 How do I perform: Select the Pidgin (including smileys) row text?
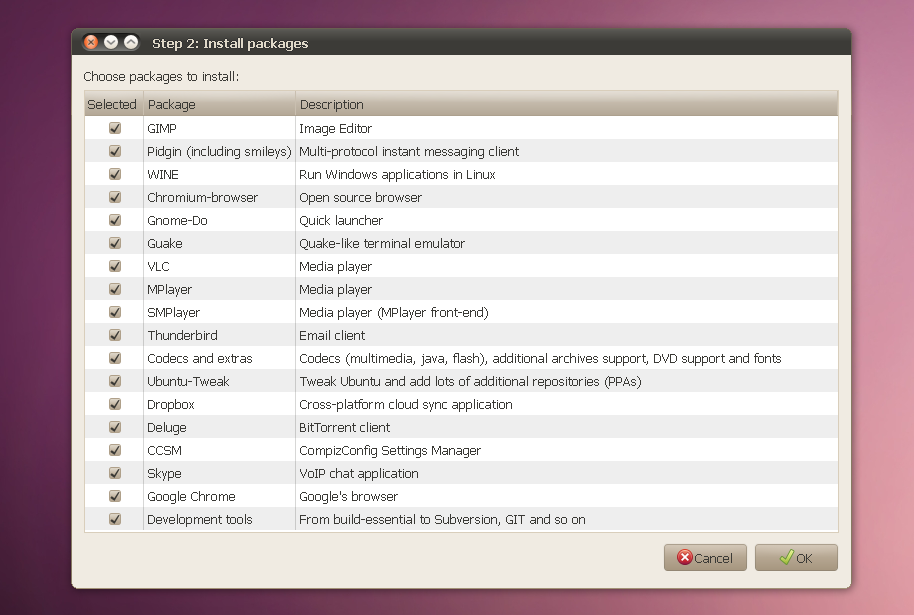tap(219, 152)
